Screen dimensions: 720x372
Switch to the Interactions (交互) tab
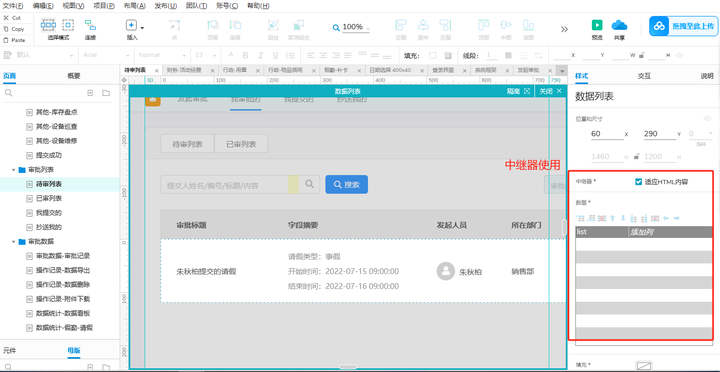[x=644, y=76]
